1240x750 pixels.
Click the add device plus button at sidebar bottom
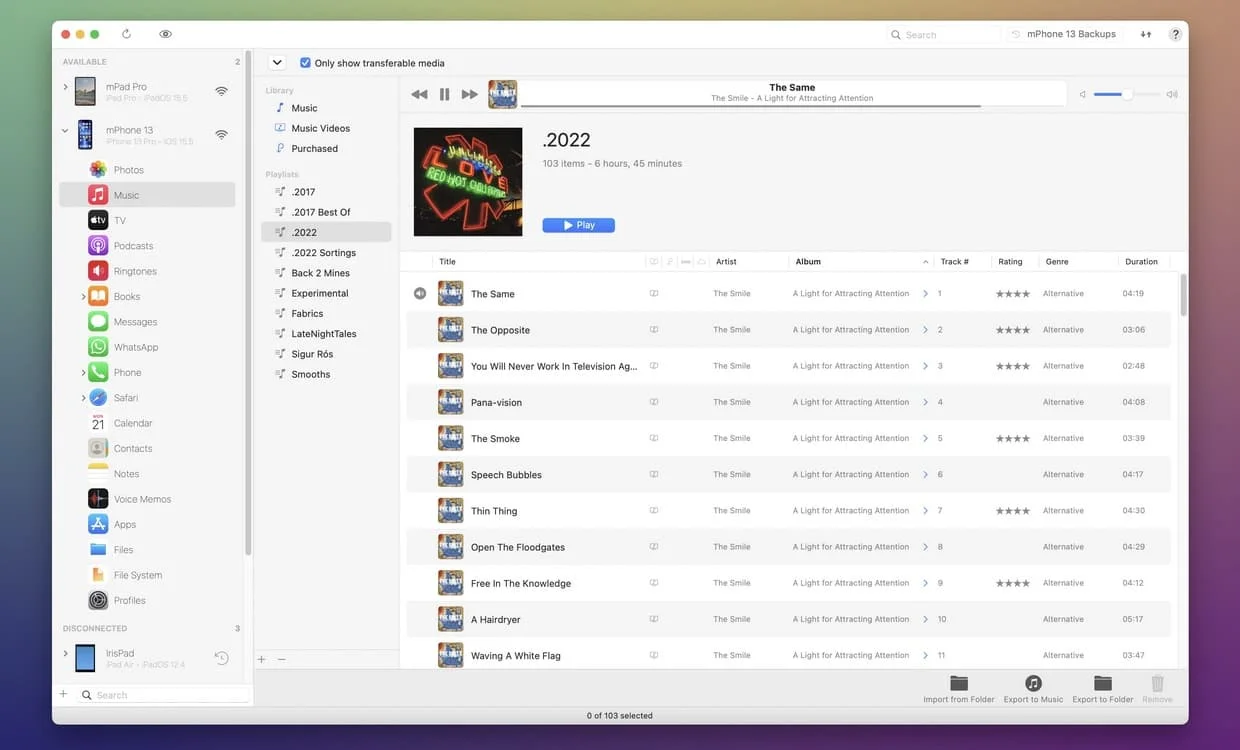tap(63, 694)
